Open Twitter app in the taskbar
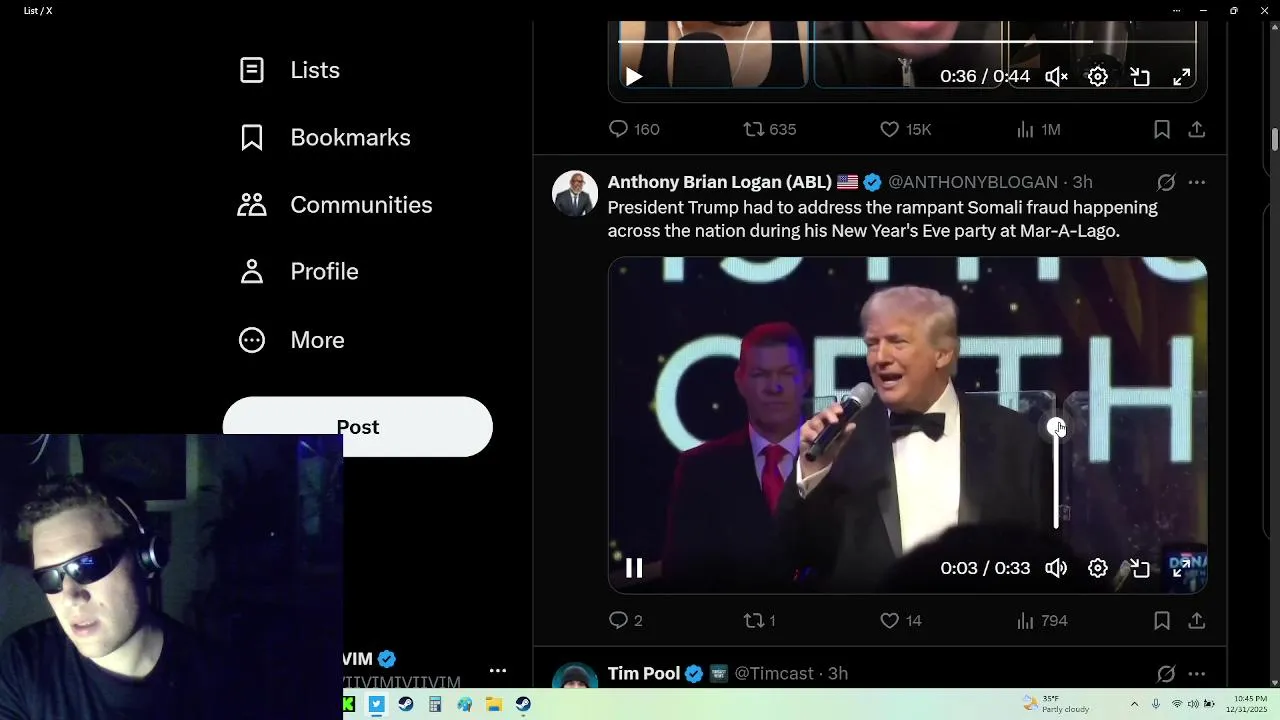The height and width of the screenshot is (720, 1280). pos(376,704)
